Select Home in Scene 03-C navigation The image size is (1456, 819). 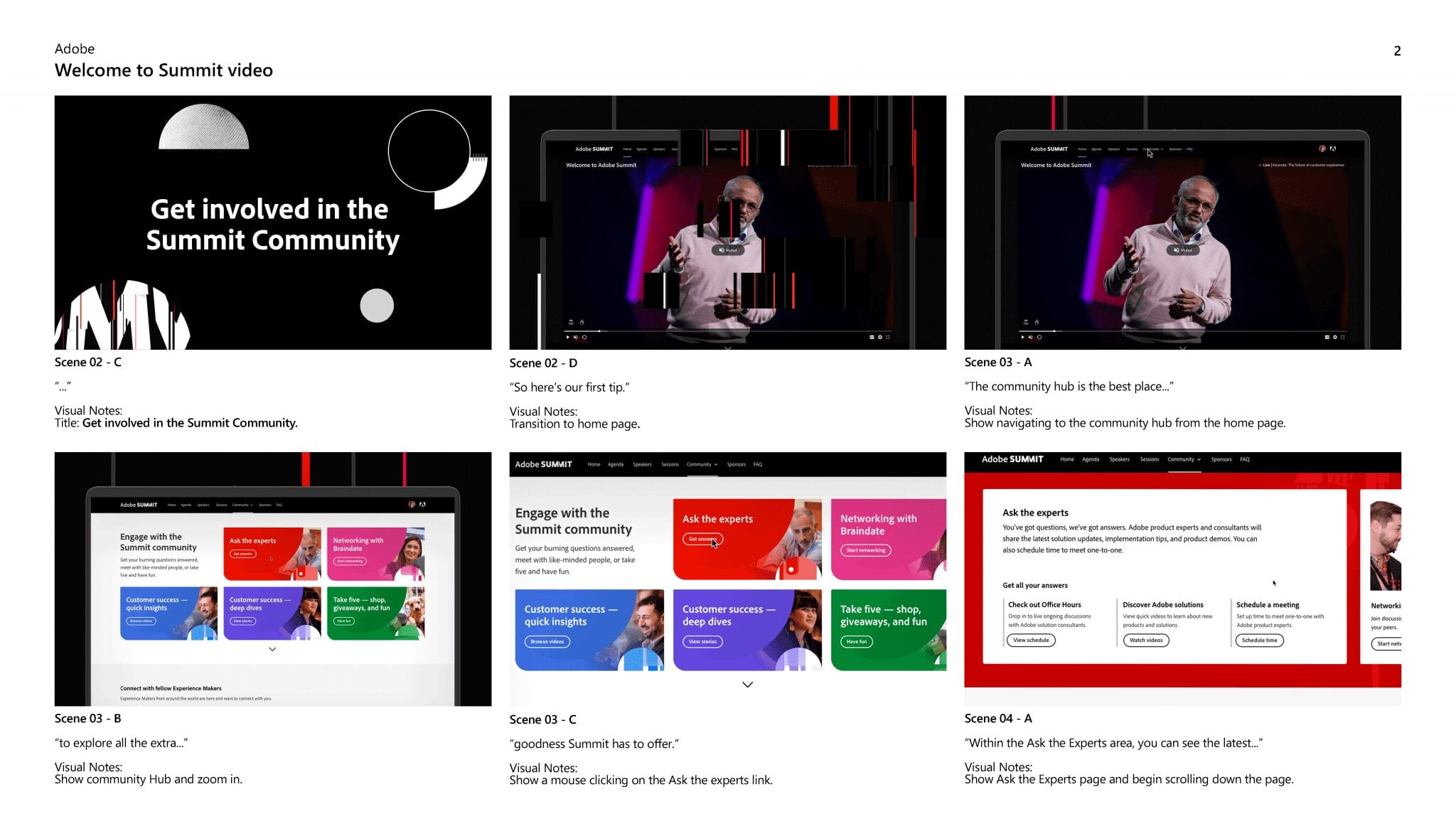(594, 464)
